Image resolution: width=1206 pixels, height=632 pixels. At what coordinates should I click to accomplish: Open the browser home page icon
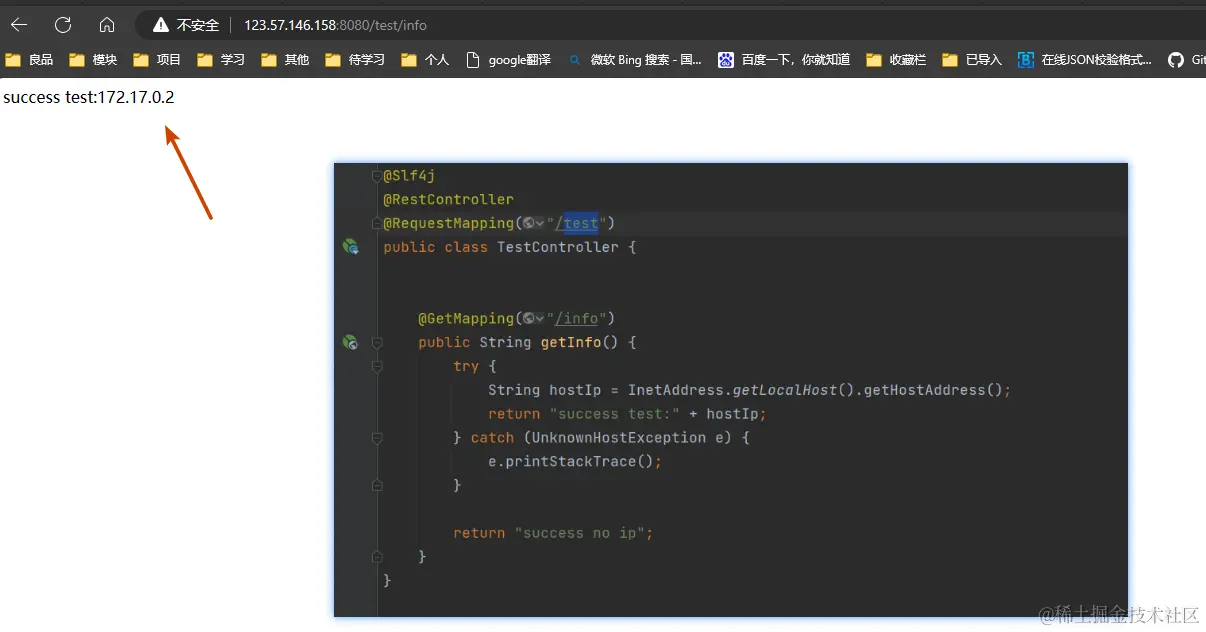[107, 25]
